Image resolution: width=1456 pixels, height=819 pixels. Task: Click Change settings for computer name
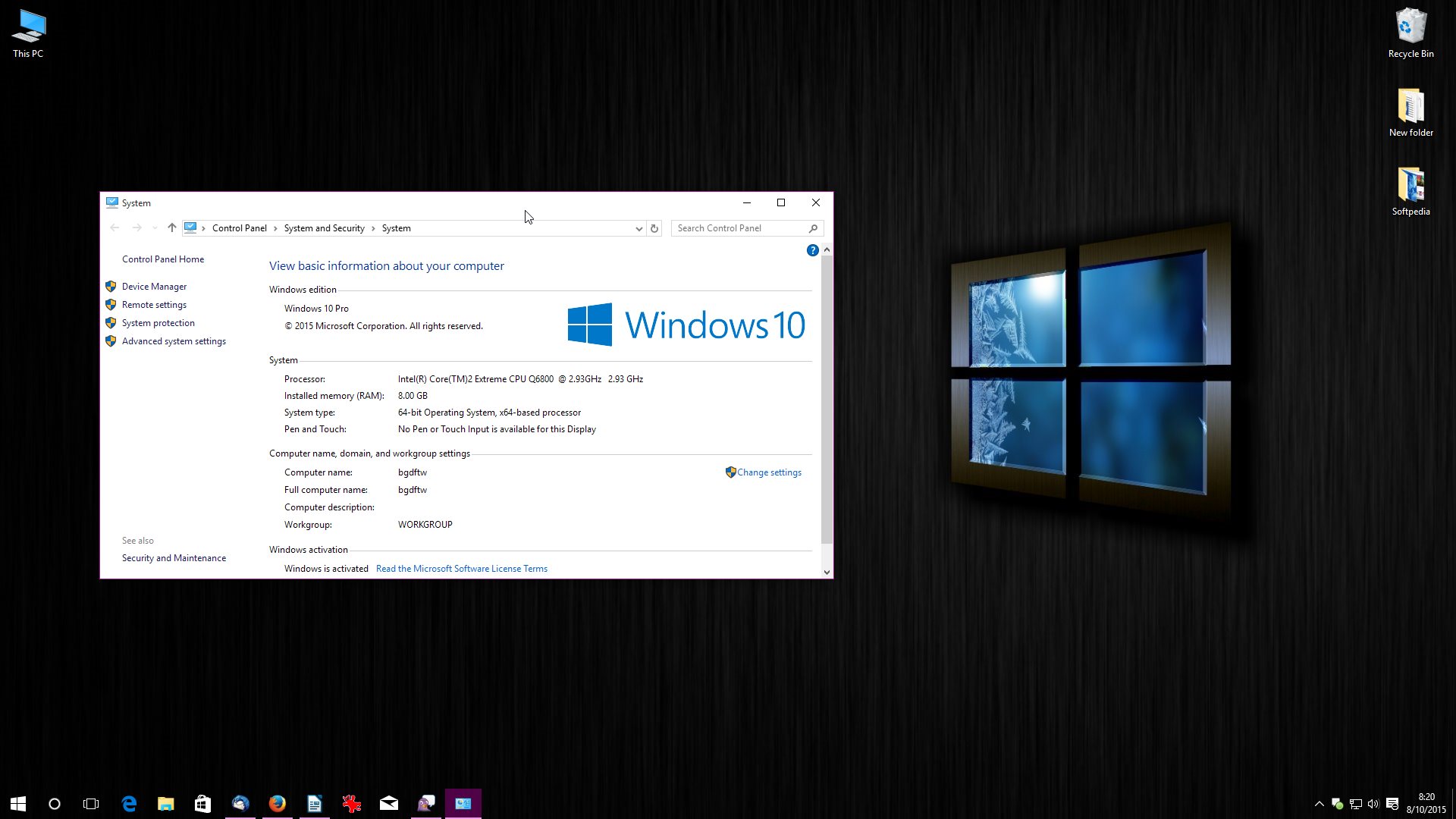point(769,472)
